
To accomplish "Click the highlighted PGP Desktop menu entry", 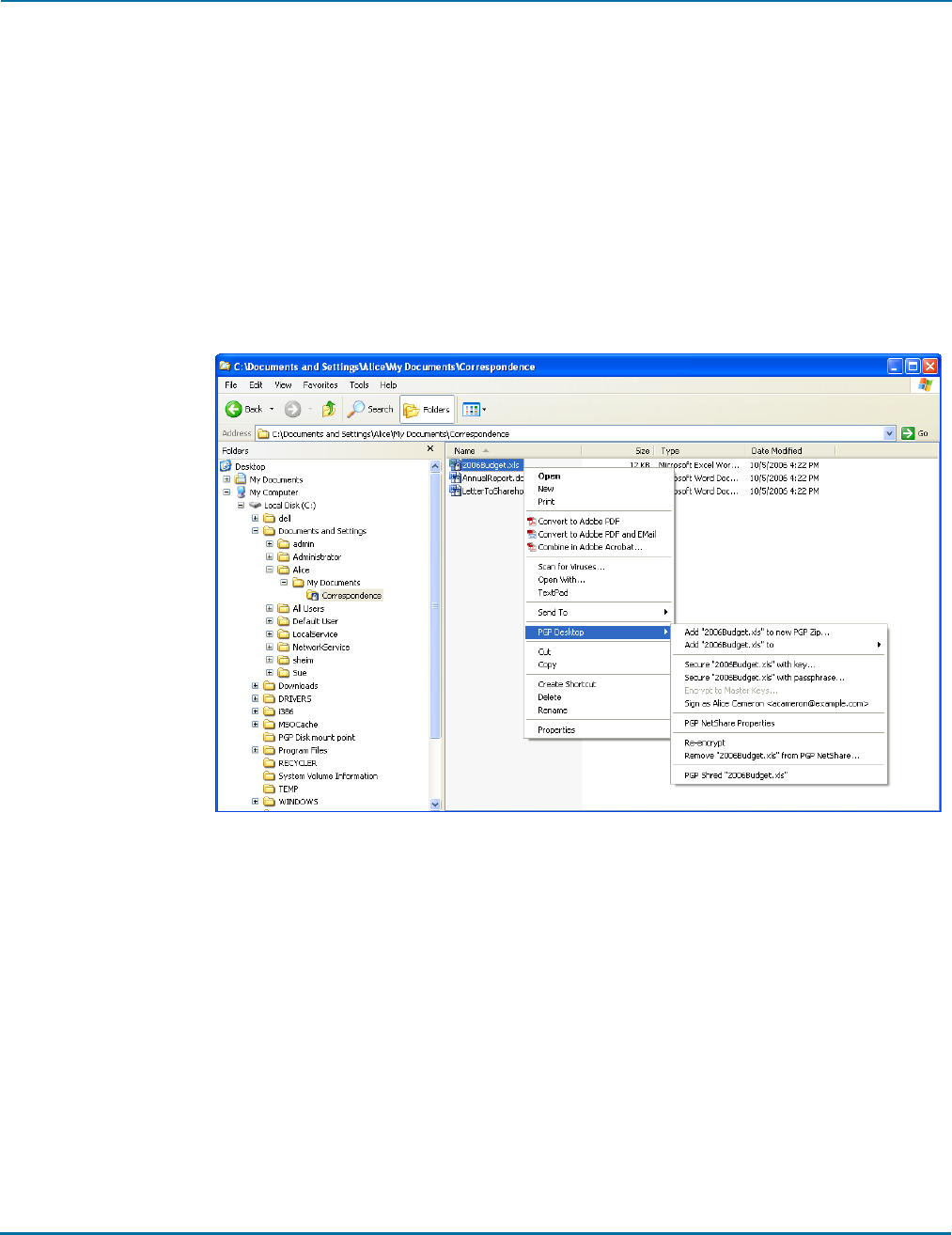I will click(600, 632).
